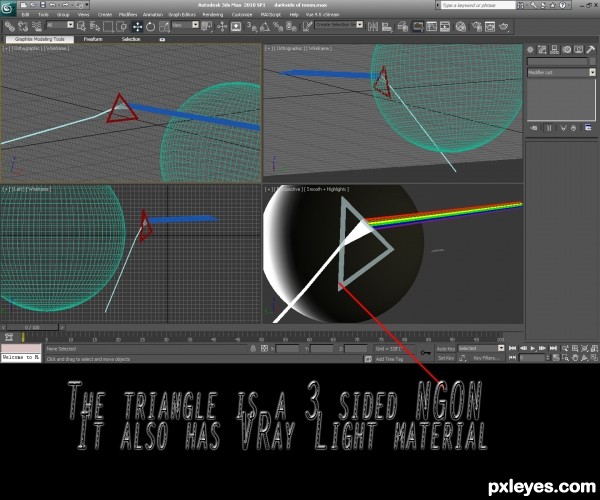Switch to Freeform ribbon tab
This screenshot has width=600, height=500.
(93, 39)
